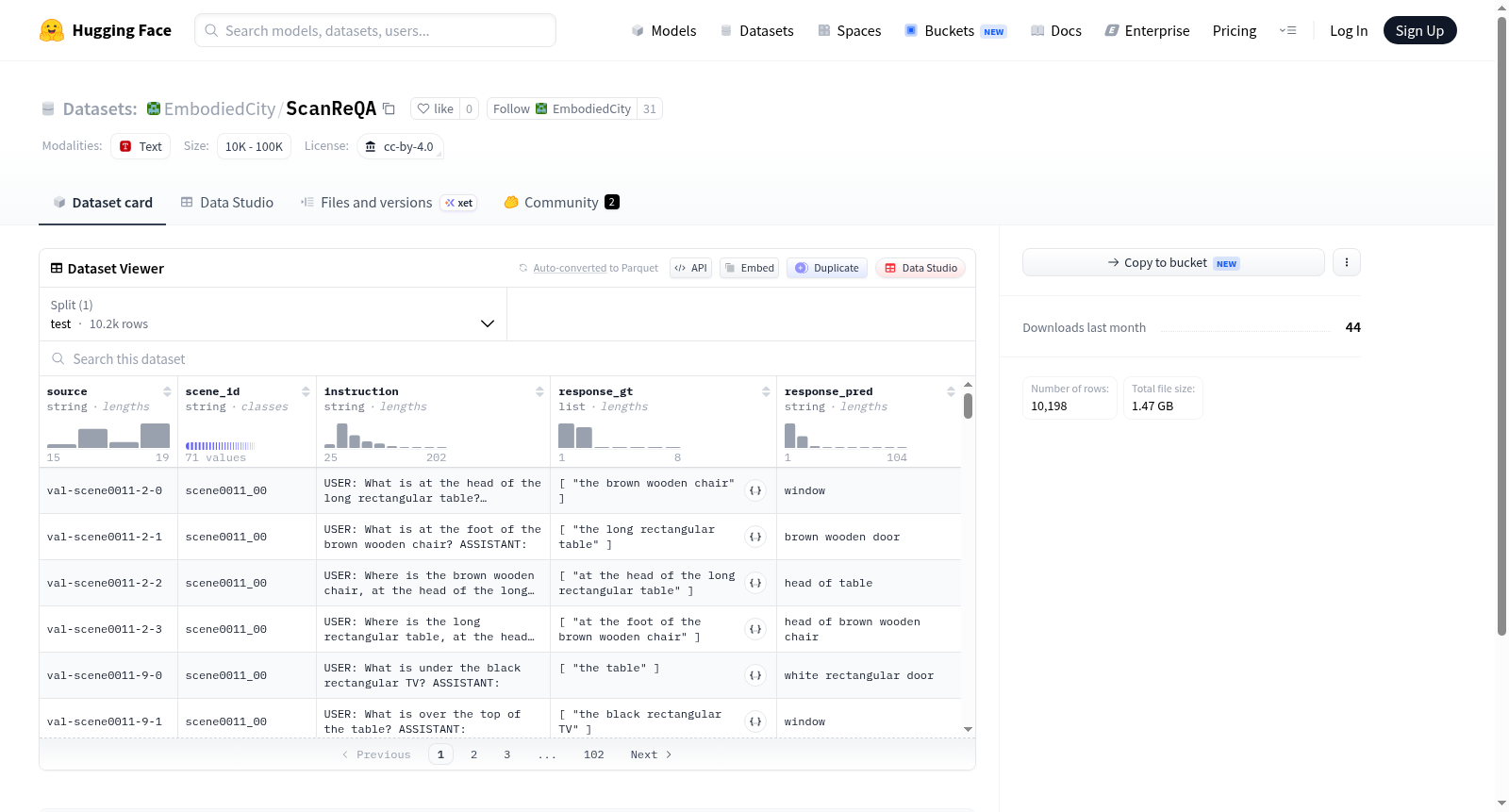
Task: Go to page 3 of the dataset
Action: click(507, 754)
